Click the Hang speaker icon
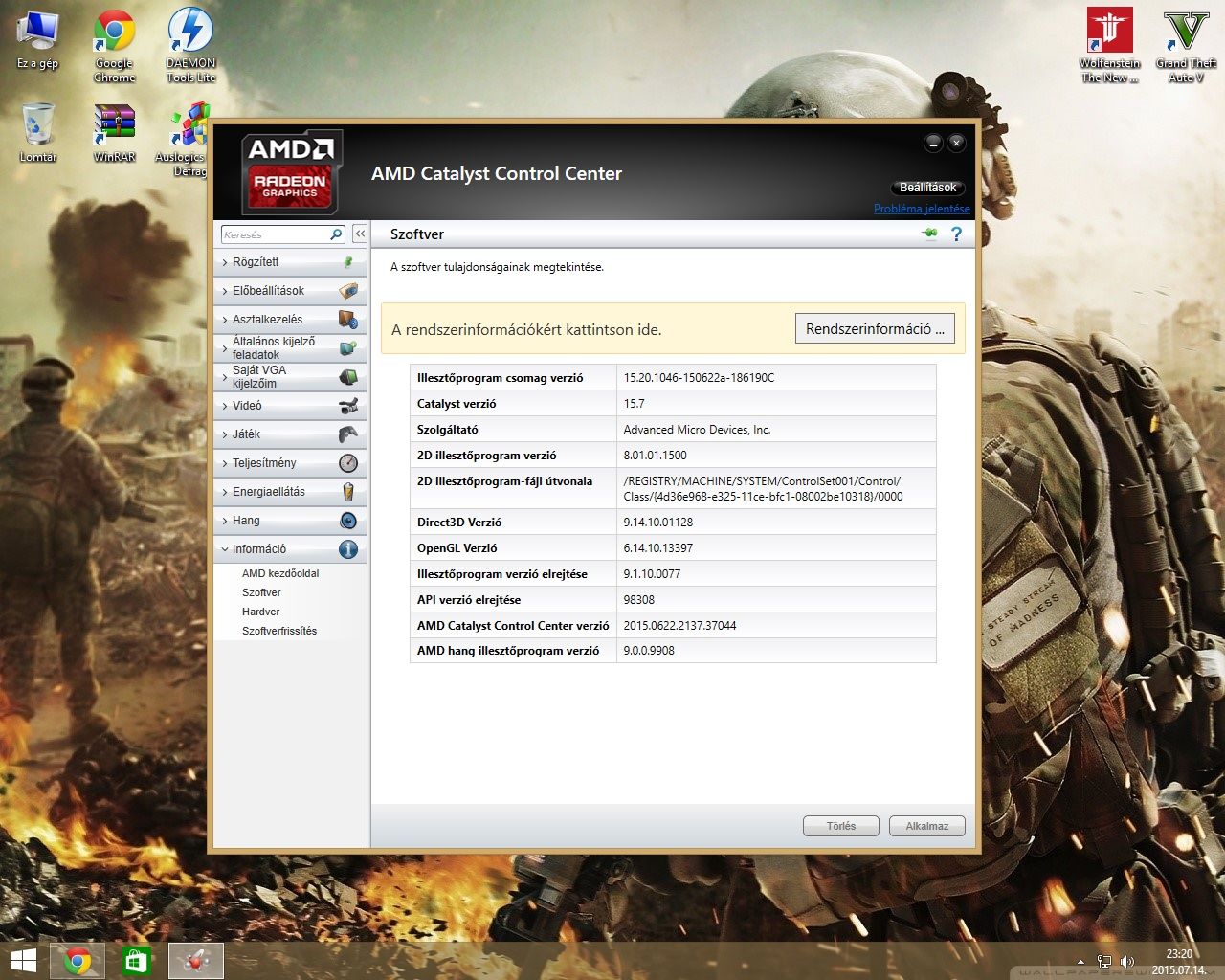The image size is (1225, 980). 348,520
